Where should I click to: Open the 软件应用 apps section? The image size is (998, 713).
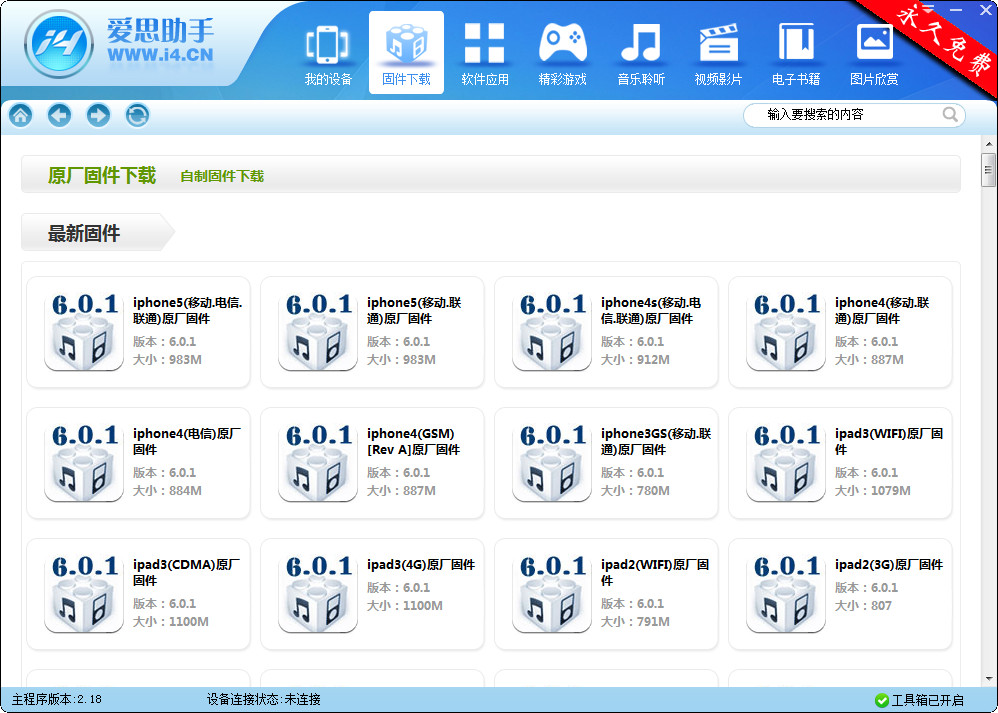484,54
